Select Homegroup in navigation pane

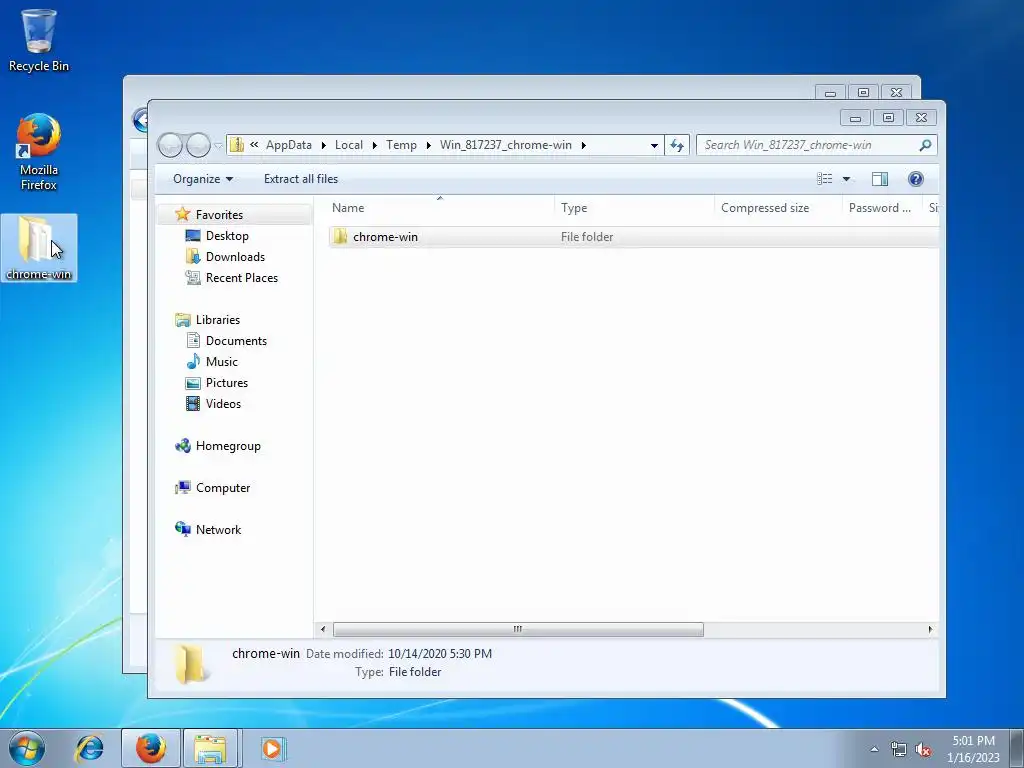click(x=228, y=445)
